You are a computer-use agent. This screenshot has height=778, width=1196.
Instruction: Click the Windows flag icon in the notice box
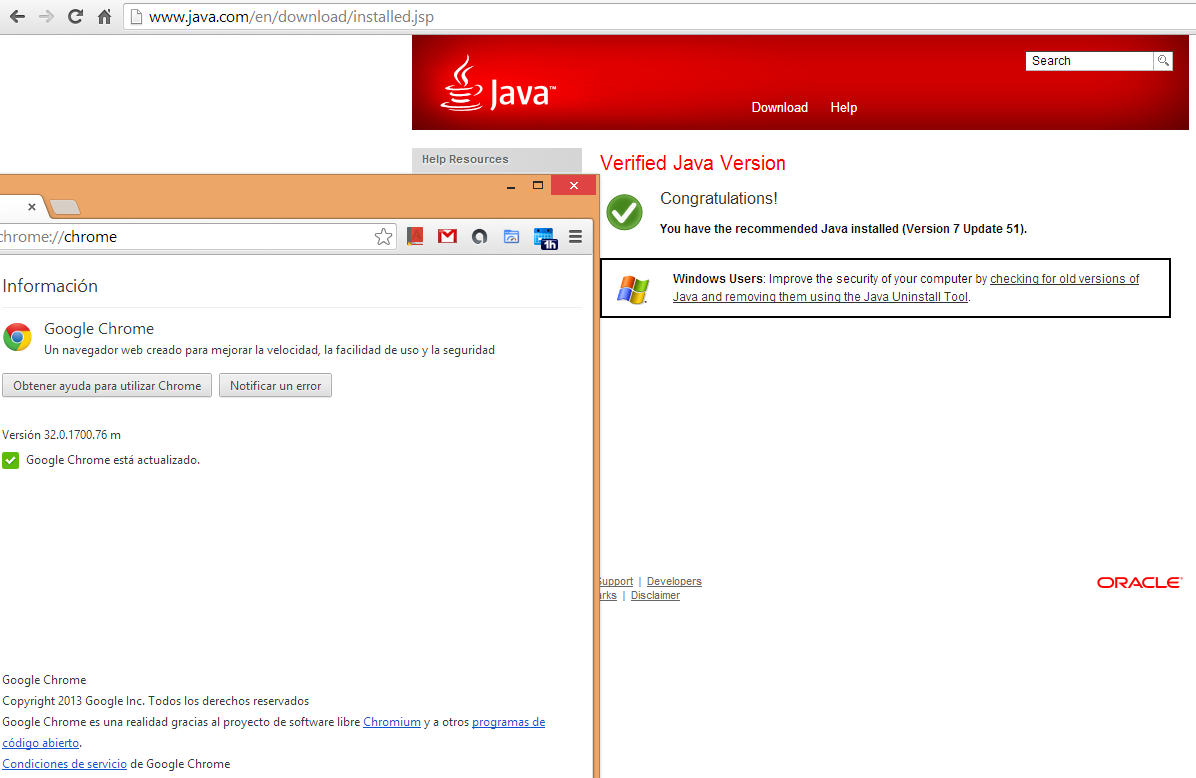click(632, 289)
